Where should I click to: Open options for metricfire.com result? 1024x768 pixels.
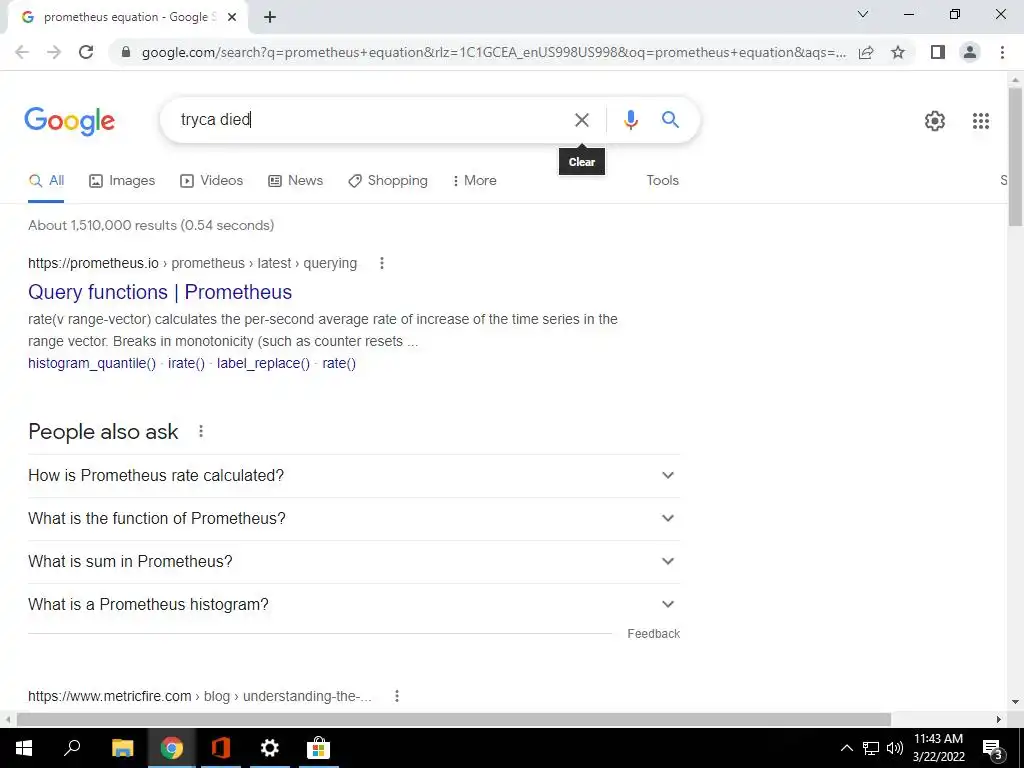point(397,696)
